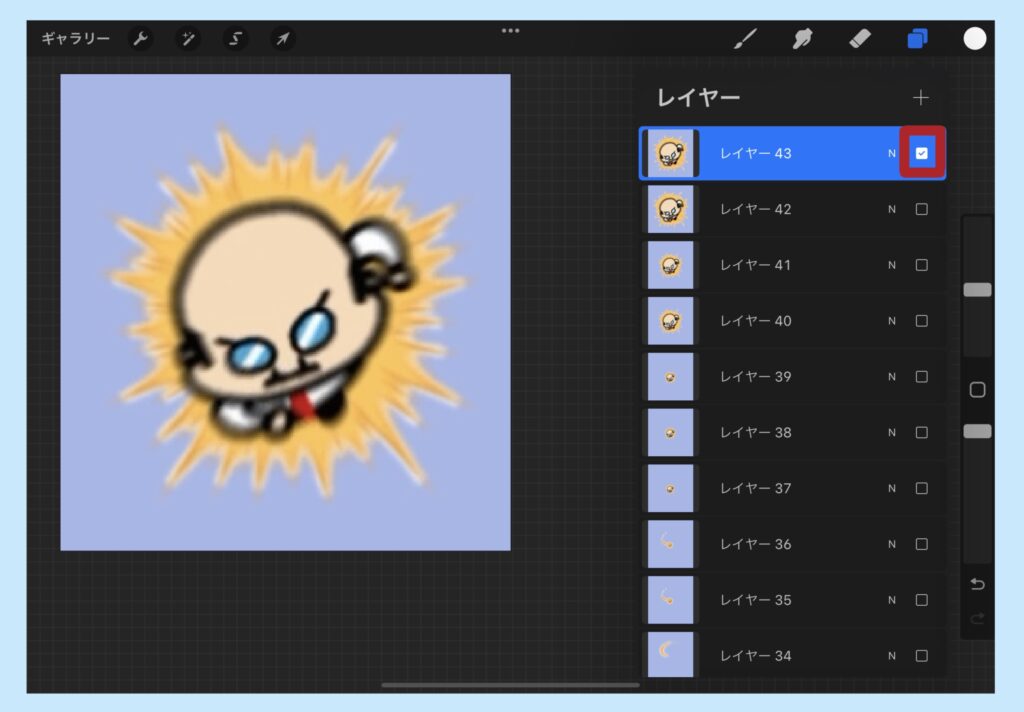The image size is (1024, 712).
Task: Click the レイヤー 34 layer name
Action: click(756, 656)
